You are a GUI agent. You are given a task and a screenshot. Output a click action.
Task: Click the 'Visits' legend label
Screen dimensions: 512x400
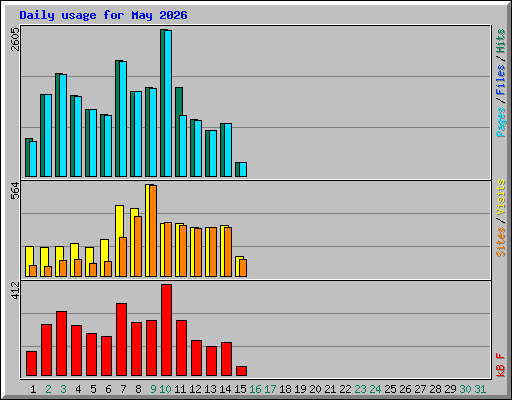[501, 198]
